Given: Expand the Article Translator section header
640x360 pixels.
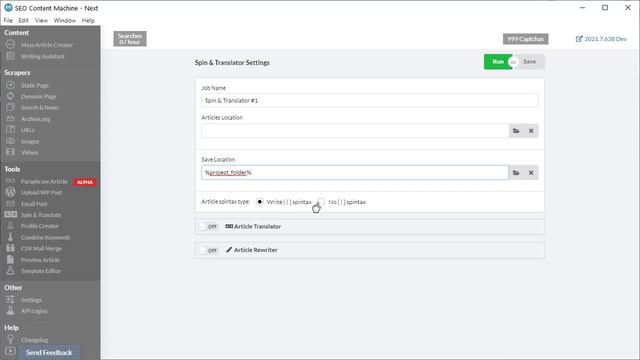Looking at the screenshot, I should 369,226.
